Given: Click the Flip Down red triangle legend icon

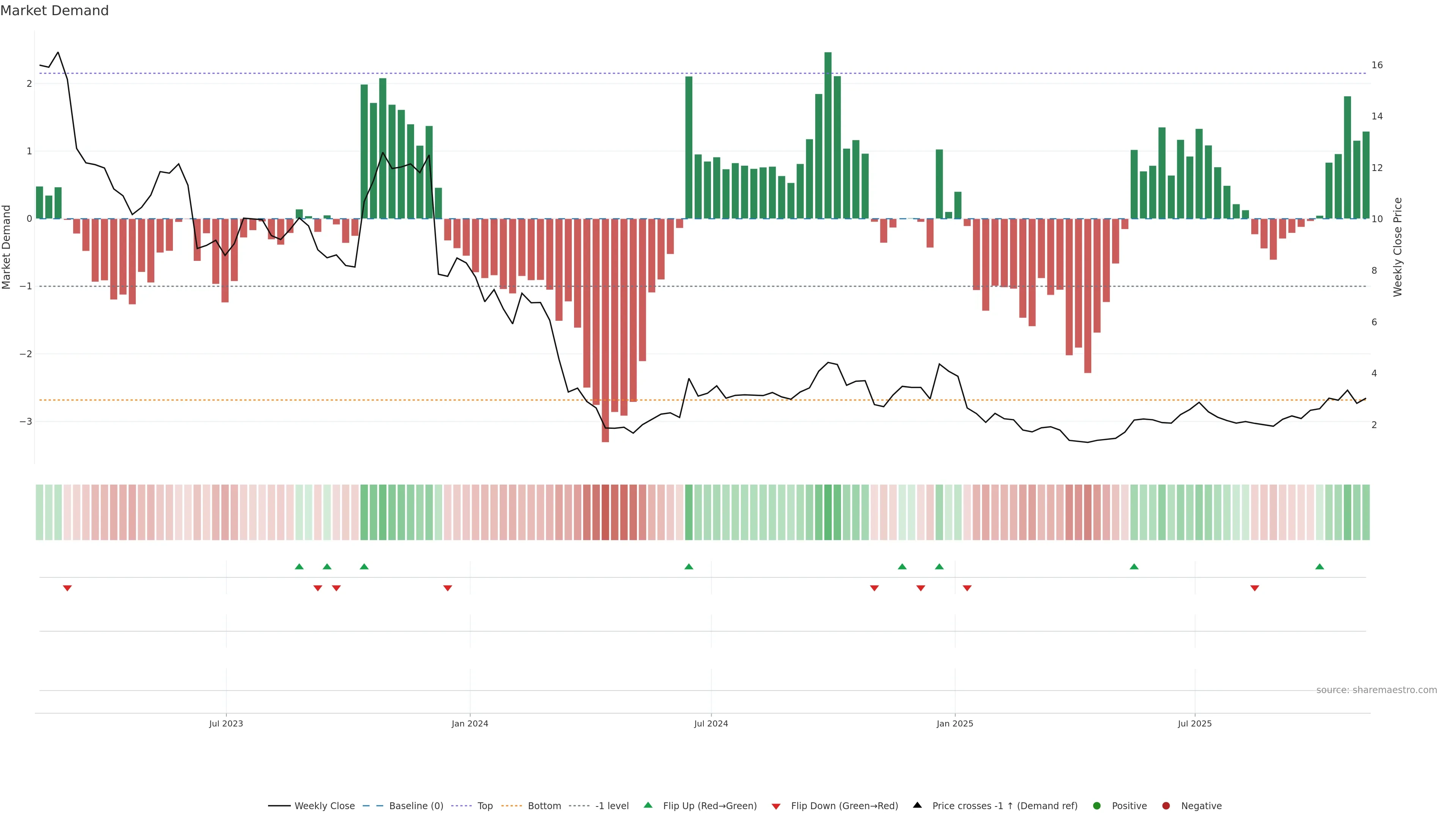Looking at the screenshot, I should (x=776, y=806).
